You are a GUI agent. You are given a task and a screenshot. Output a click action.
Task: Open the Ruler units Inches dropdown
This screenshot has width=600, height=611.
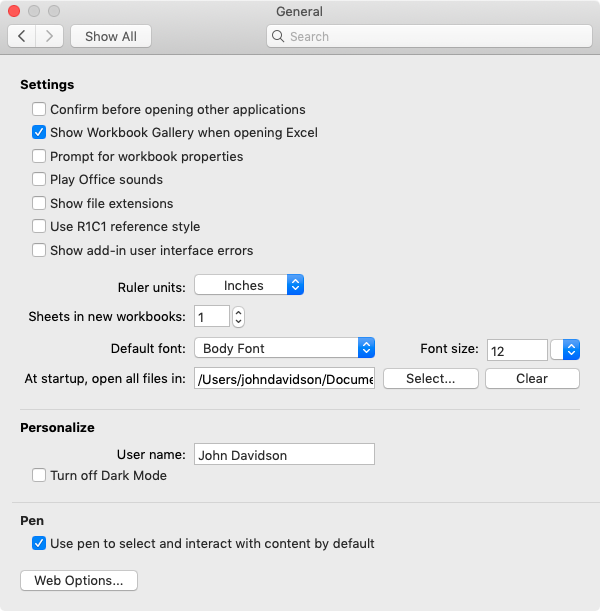point(249,285)
